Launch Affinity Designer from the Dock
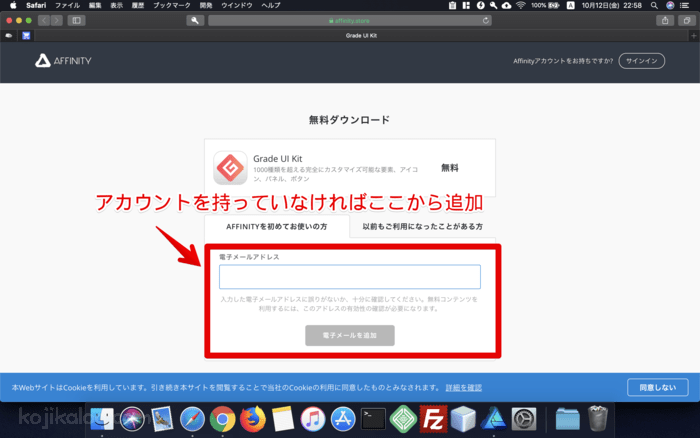This screenshot has height=438, width=700. point(494,419)
